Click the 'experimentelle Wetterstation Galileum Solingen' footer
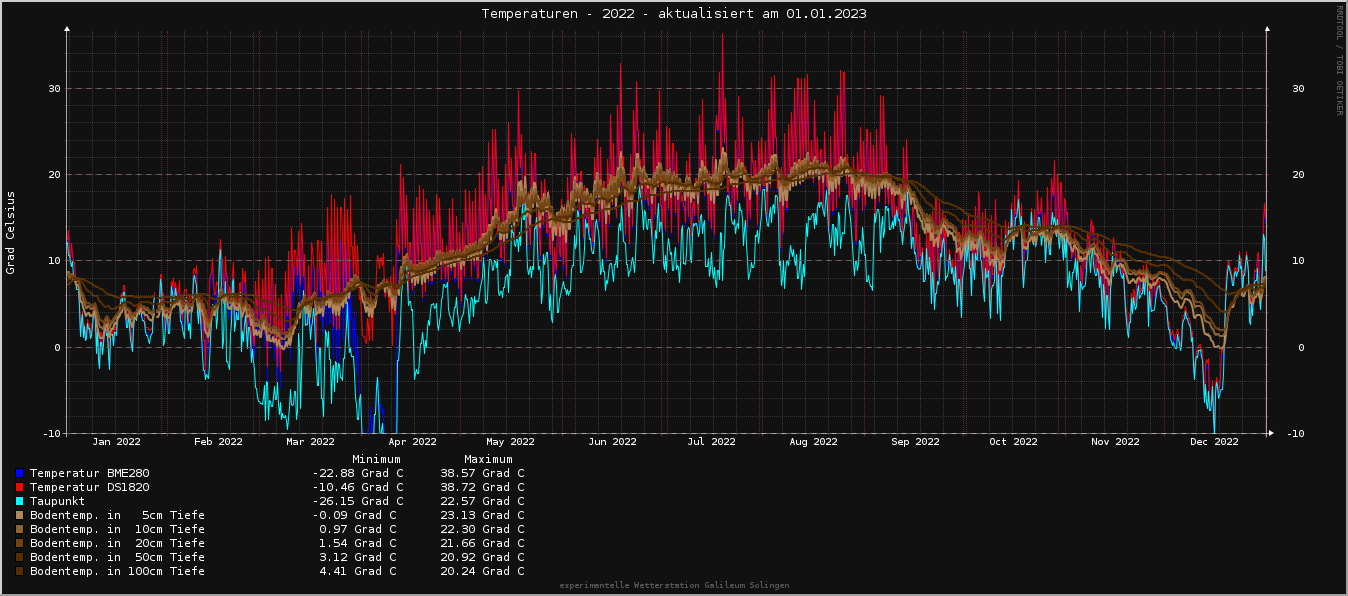The width and height of the screenshot is (1348, 596). [x=674, y=585]
